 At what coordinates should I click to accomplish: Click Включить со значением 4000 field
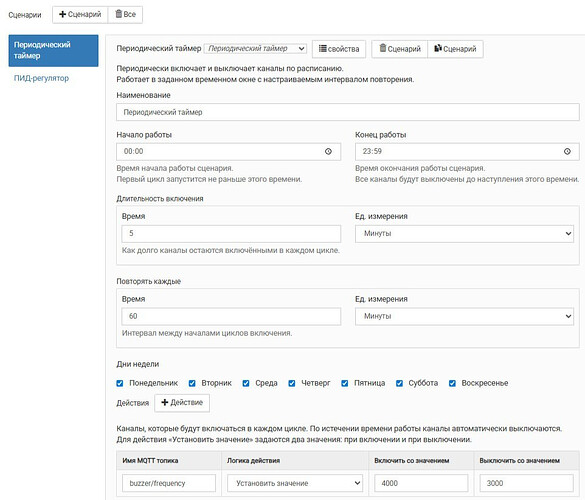pos(421,483)
